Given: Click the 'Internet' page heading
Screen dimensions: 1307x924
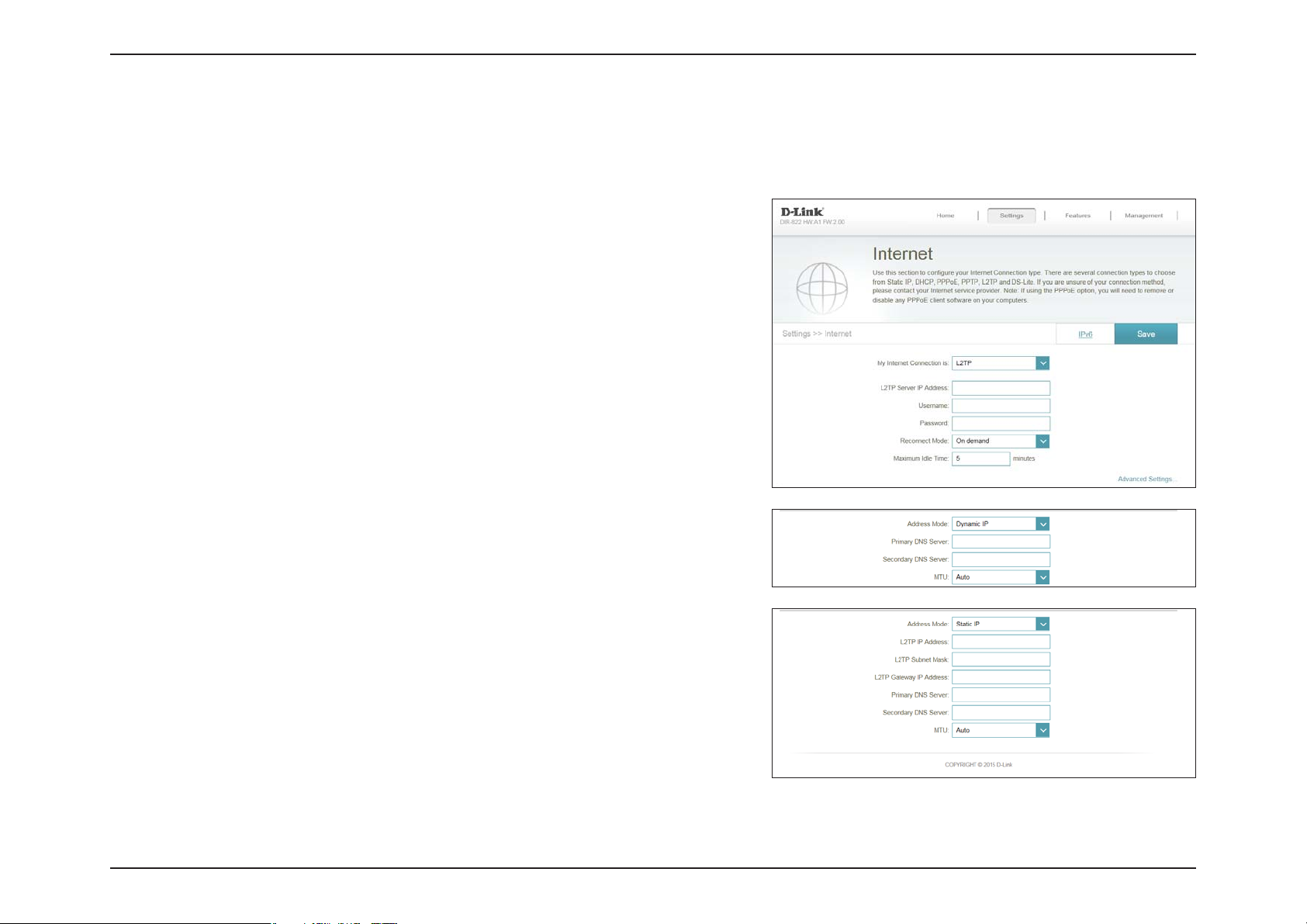Looking at the screenshot, I should pos(903,254).
